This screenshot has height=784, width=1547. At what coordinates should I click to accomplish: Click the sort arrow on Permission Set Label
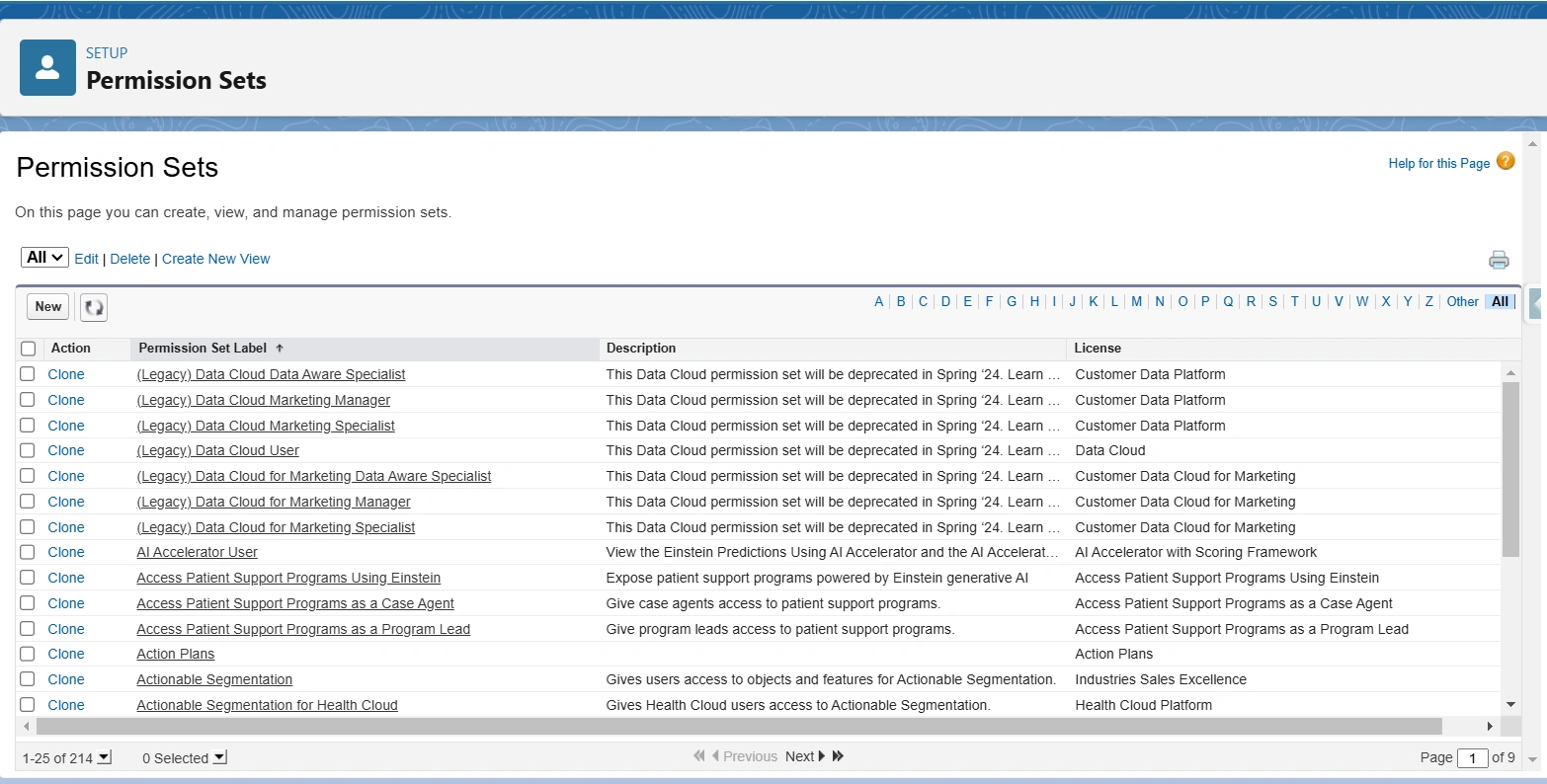(x=280, y=348)
